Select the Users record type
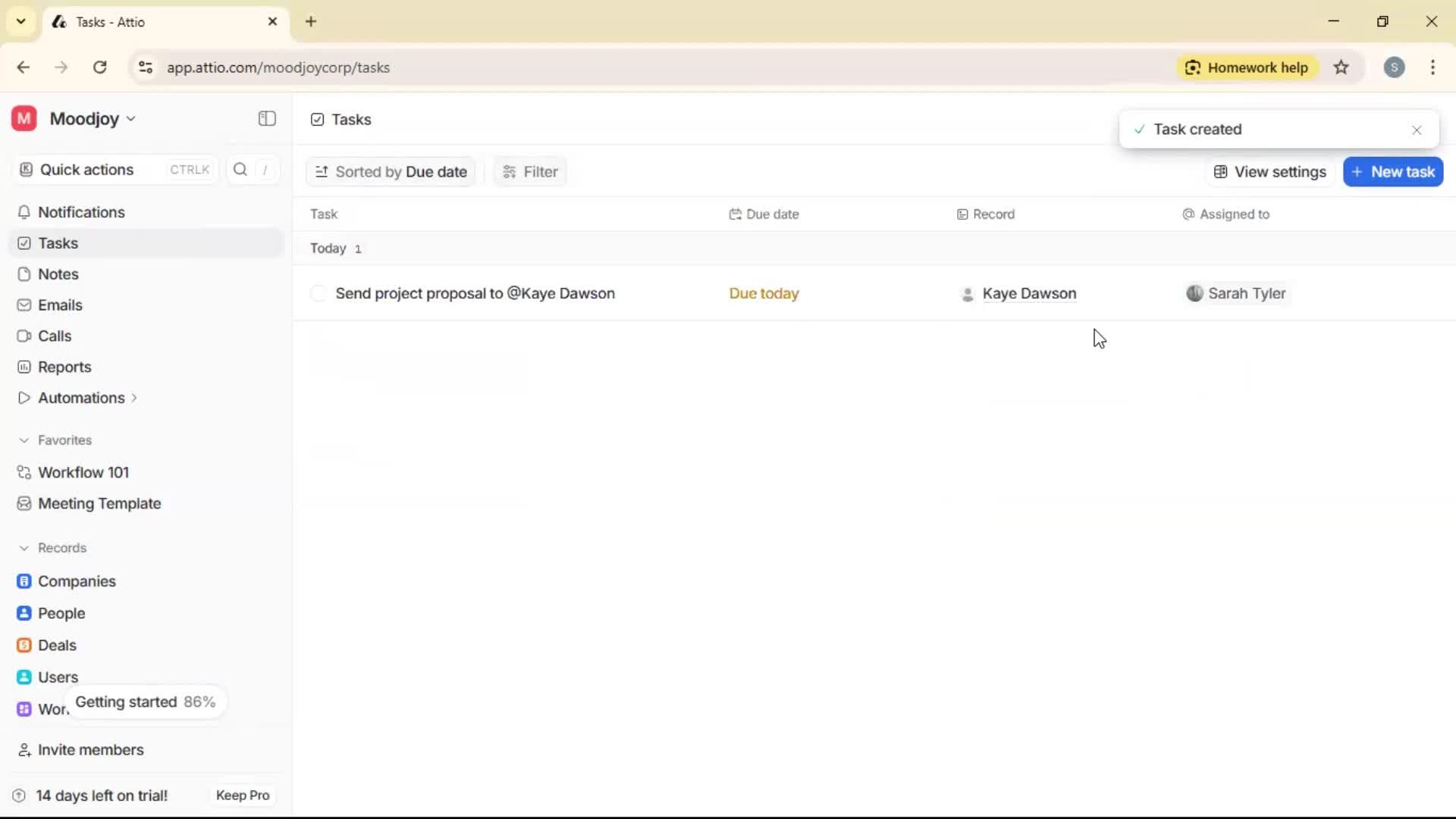The image size is (1456, 819). (x=58, y=676)
